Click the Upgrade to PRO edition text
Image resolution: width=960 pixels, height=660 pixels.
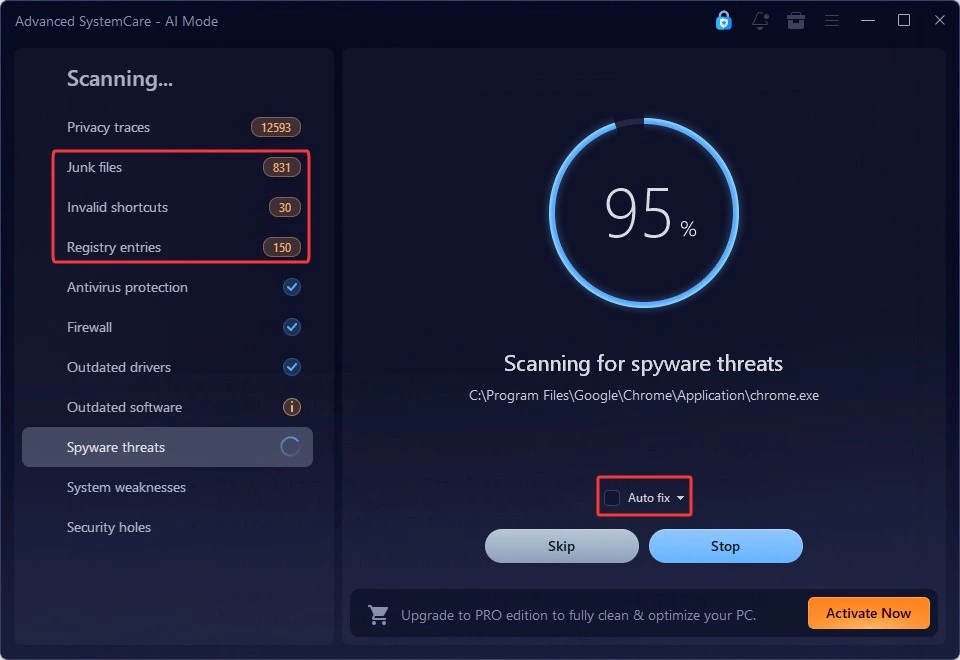(578, 615)
